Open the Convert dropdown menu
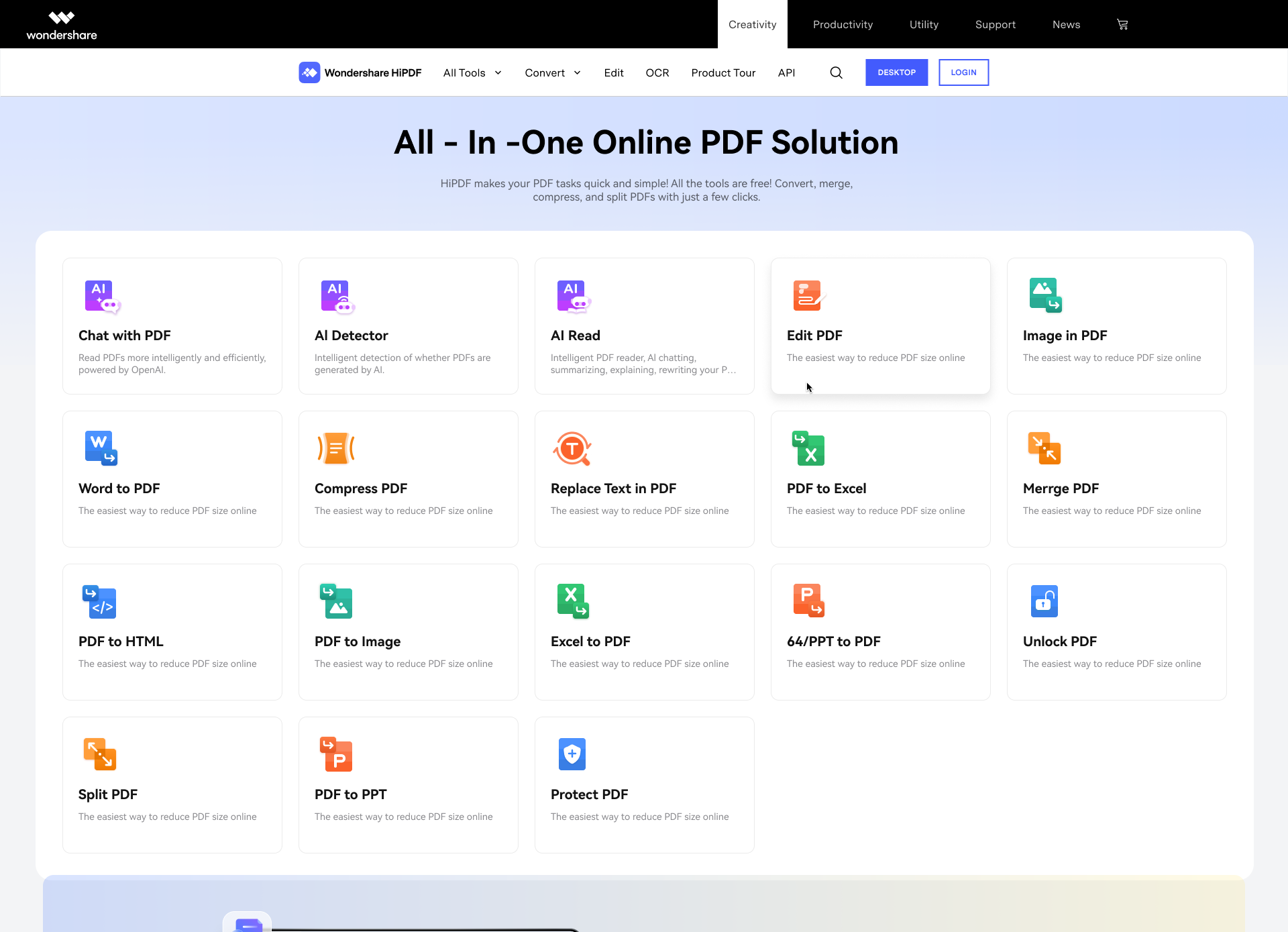The image size is (1288, 932). 552,72
